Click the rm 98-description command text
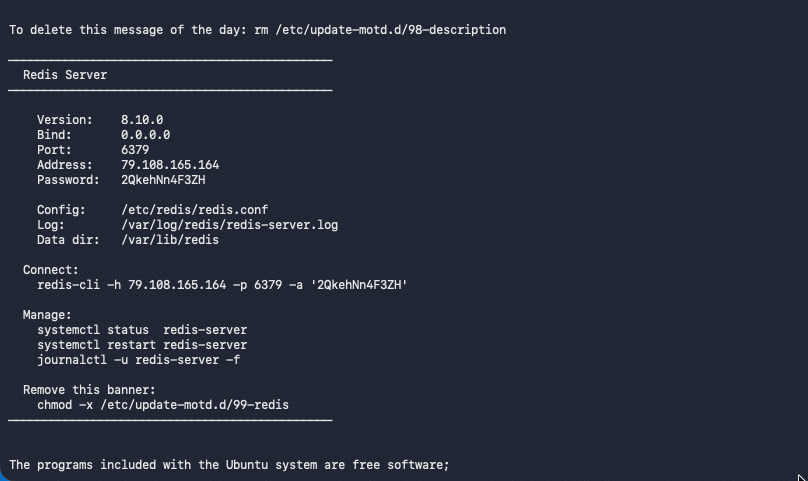 tap(380, 30)
